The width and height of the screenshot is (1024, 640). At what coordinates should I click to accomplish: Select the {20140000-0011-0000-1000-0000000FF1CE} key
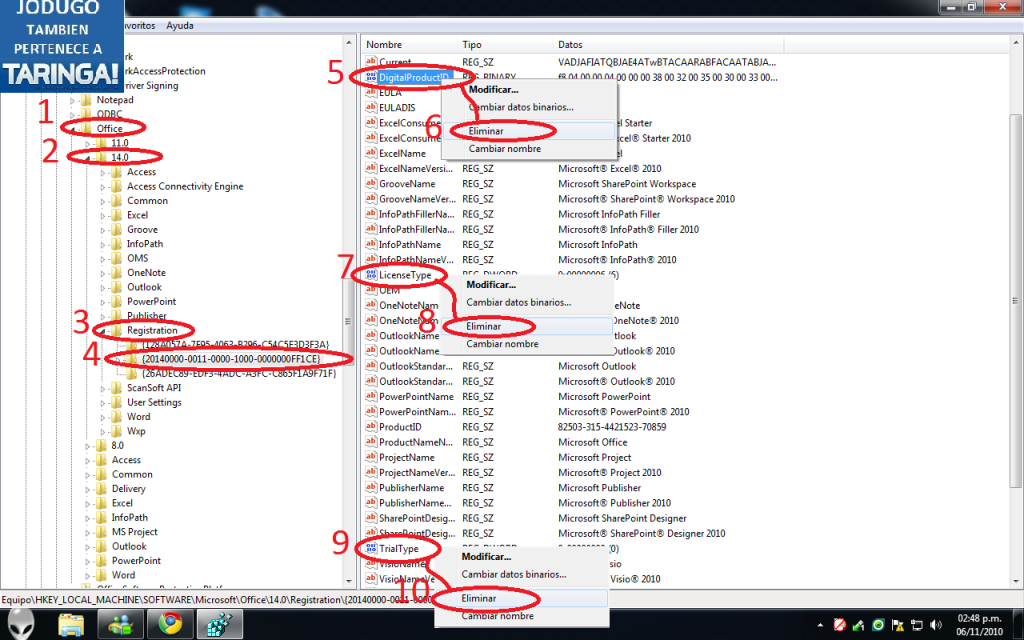[231, 359]
